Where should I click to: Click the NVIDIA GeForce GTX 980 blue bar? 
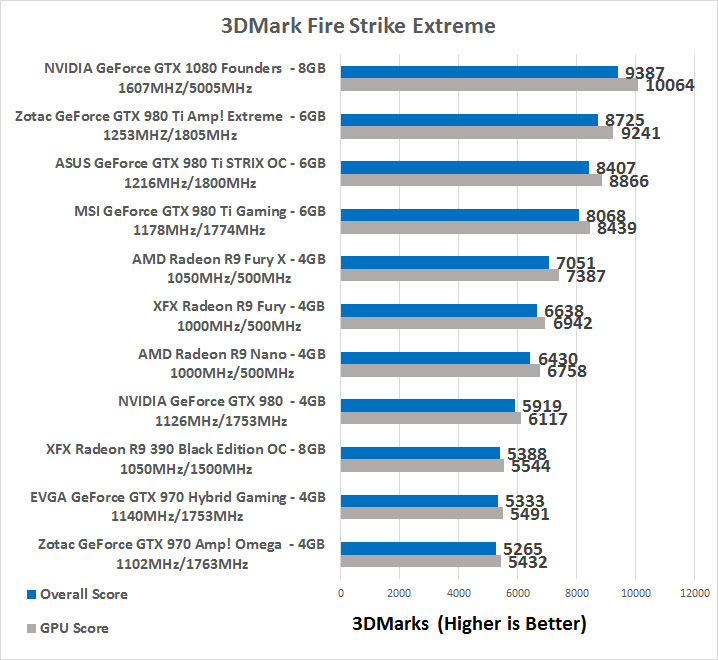428,405
